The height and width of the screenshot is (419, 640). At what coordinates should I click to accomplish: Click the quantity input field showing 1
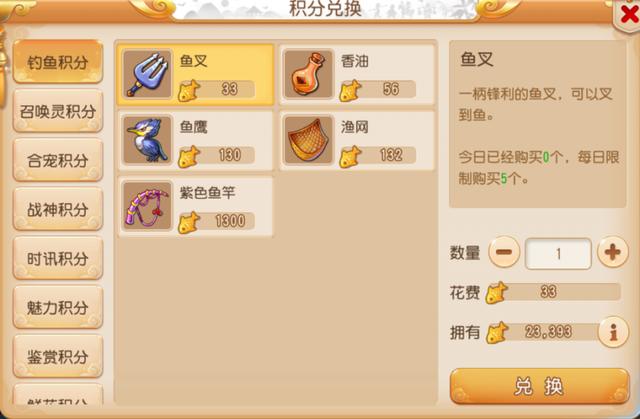coord(558,254)
